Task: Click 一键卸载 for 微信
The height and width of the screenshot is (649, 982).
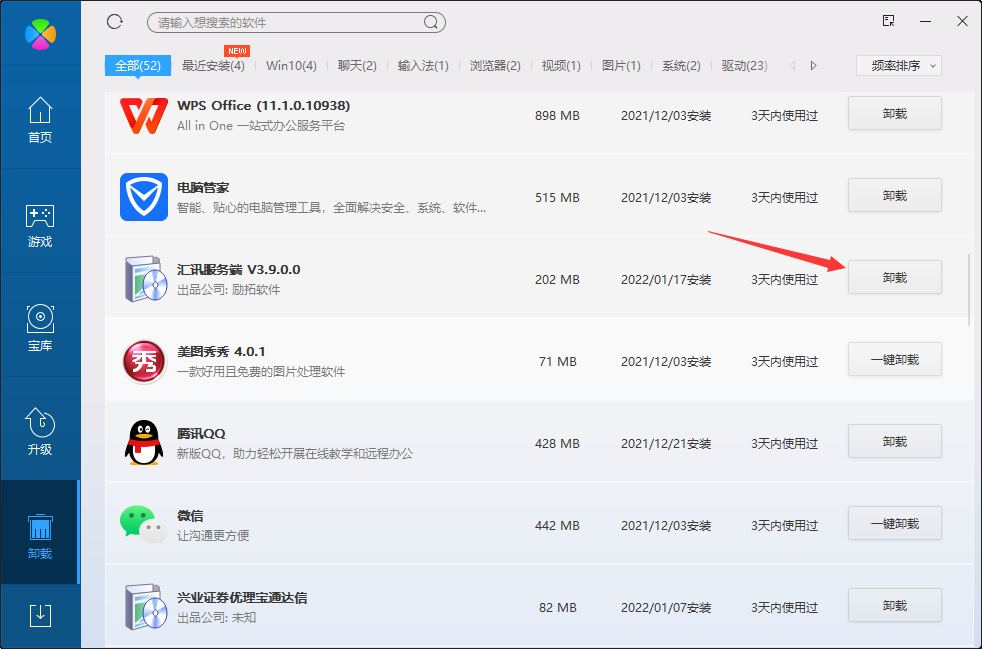Action: click(894, 523)
